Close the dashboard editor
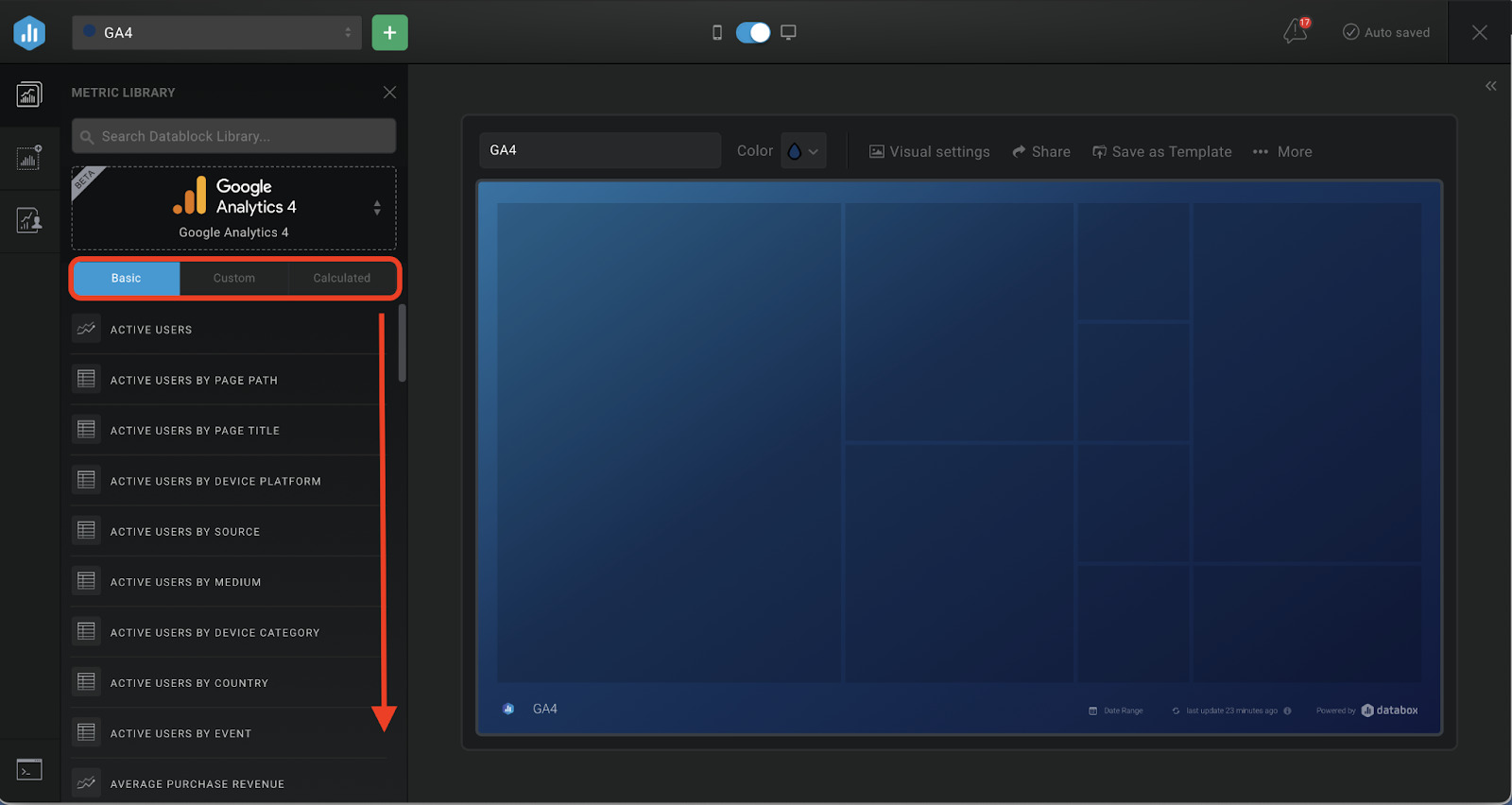This screenshot has height=805, width=1512. point(1480,32)
